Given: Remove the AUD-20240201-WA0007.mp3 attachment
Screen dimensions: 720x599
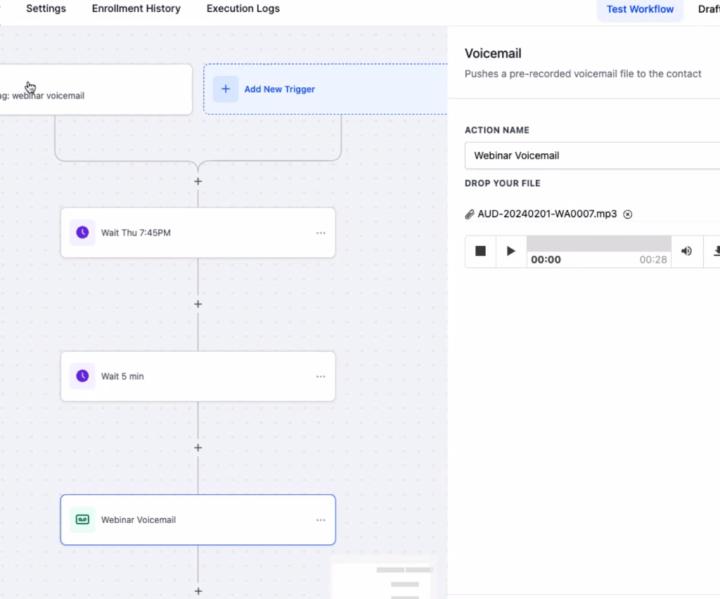Looking at the screenshot, I should (x=628, y=214).
